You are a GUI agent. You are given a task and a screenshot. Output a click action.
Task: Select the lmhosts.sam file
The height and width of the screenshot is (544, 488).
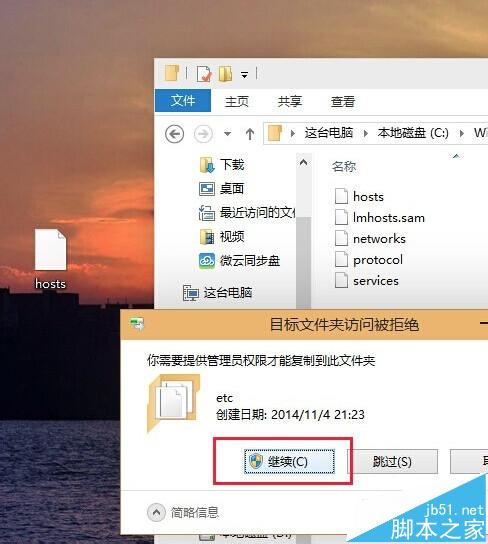click(380, 218)
